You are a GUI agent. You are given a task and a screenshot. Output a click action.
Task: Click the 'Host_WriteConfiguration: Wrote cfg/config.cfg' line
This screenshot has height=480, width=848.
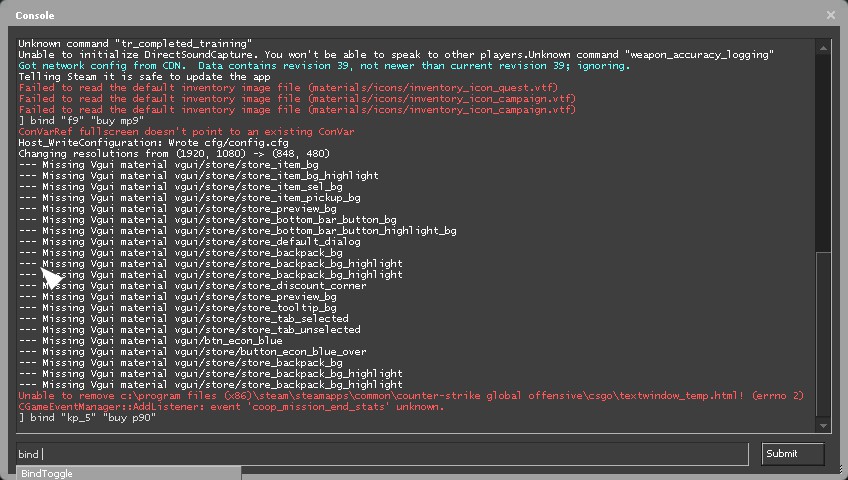coord(154,143)
